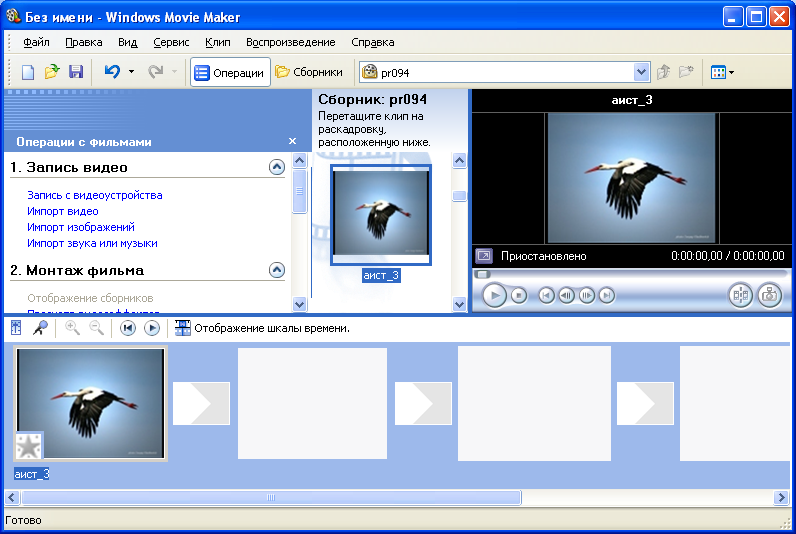Click Запись с видеоустройства link

tap(95, 195)
